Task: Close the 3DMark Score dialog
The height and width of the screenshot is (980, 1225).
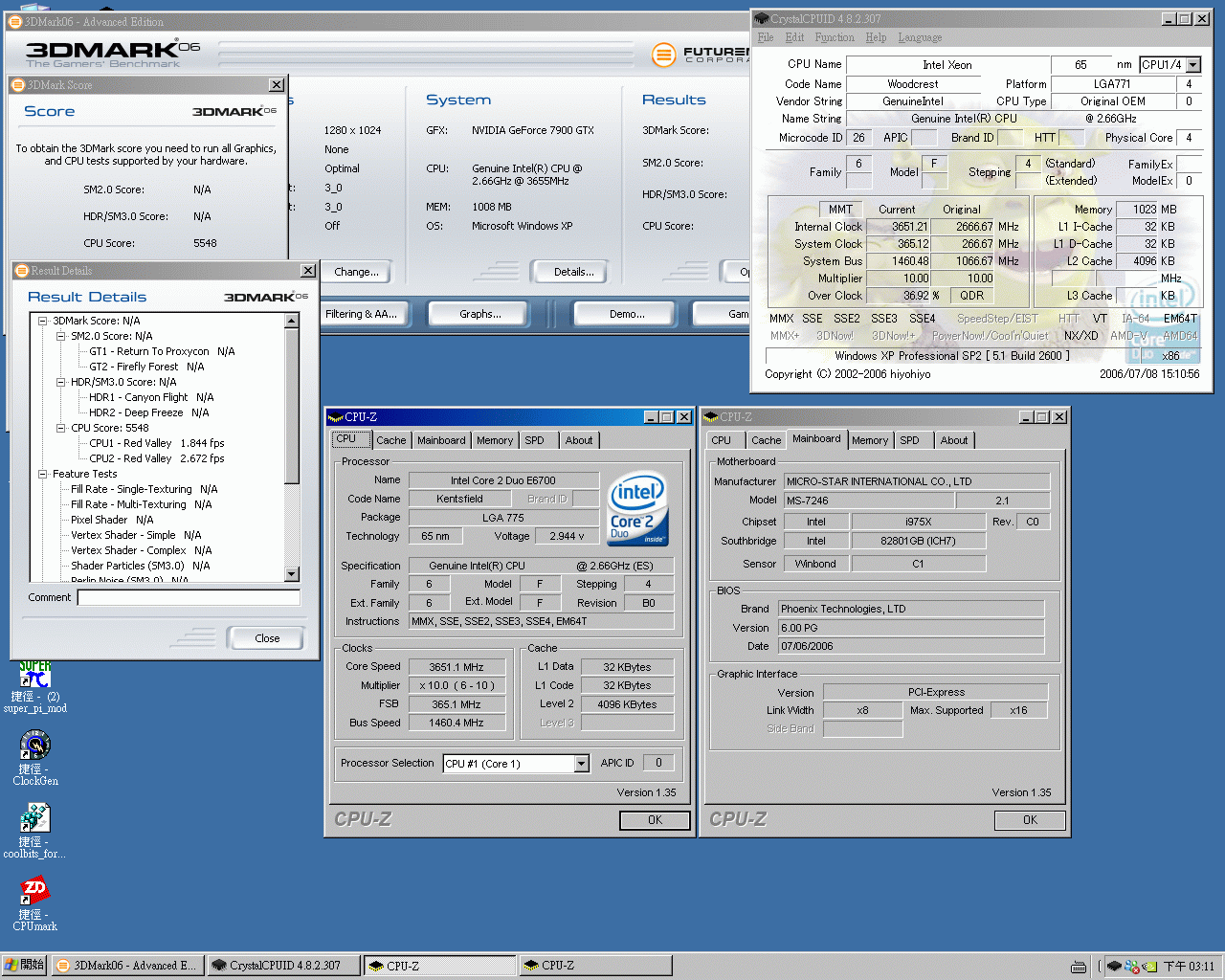Action: click(277, 85)
